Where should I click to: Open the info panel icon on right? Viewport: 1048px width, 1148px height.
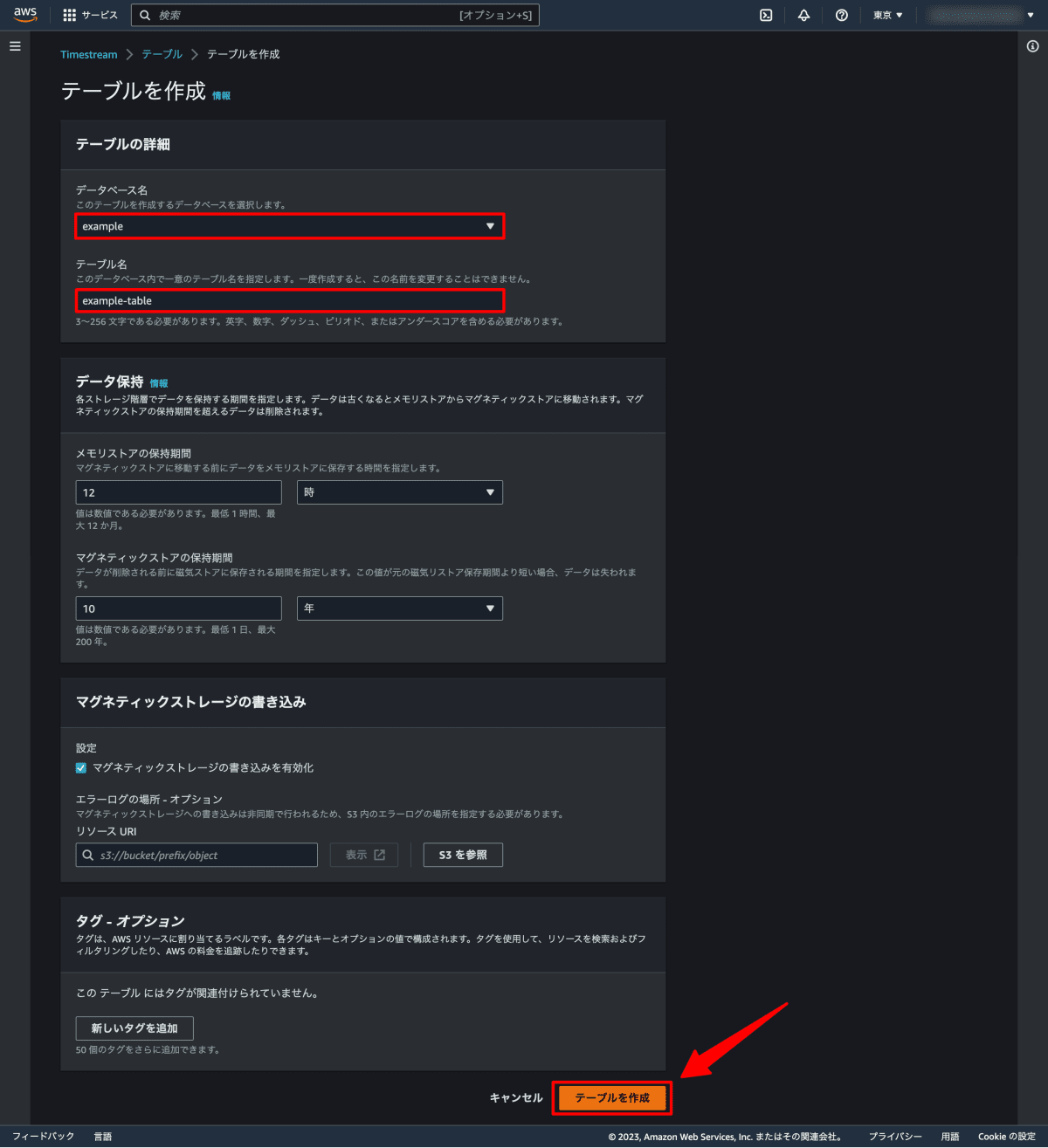coord(1033,46)
